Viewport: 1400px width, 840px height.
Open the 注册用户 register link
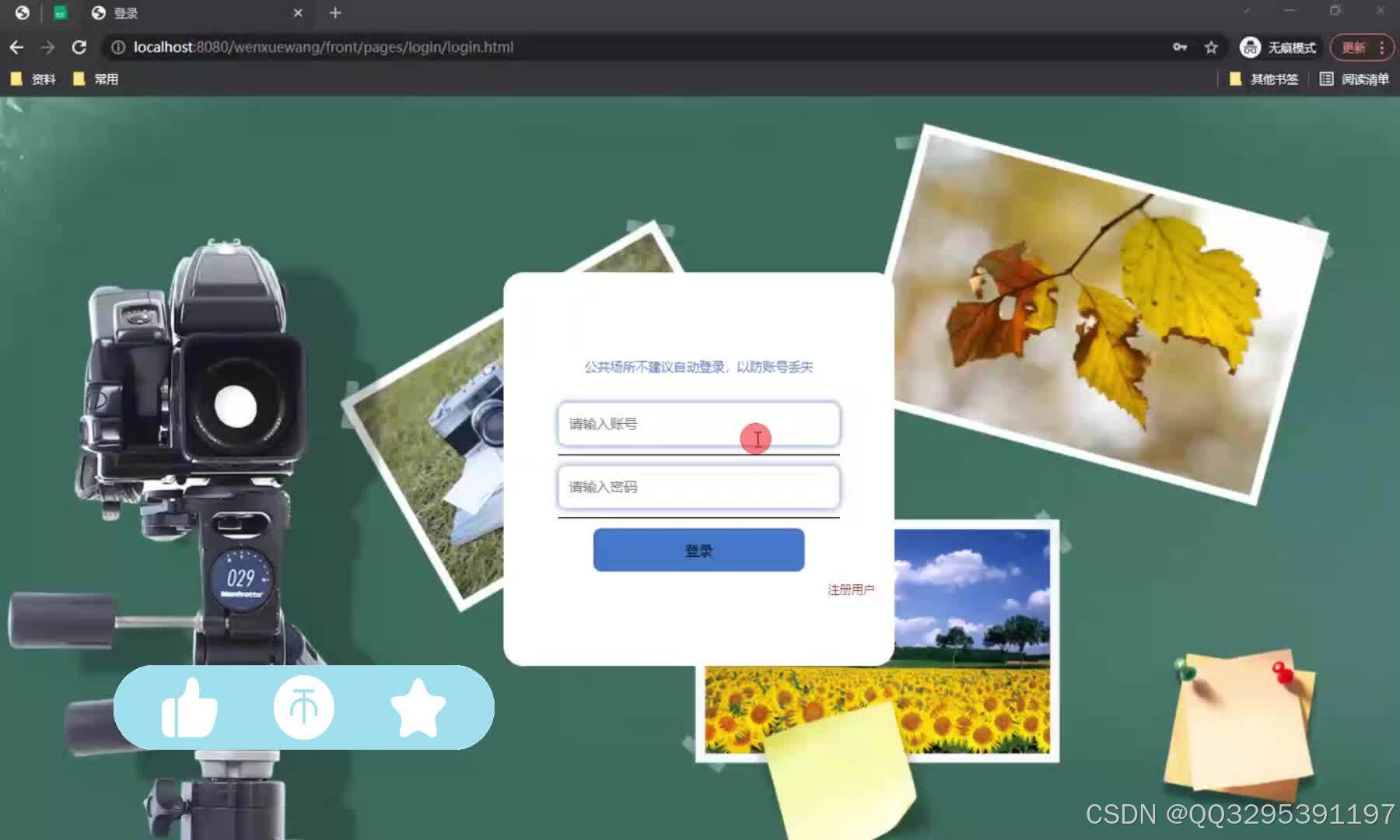[x=851, y=590]
